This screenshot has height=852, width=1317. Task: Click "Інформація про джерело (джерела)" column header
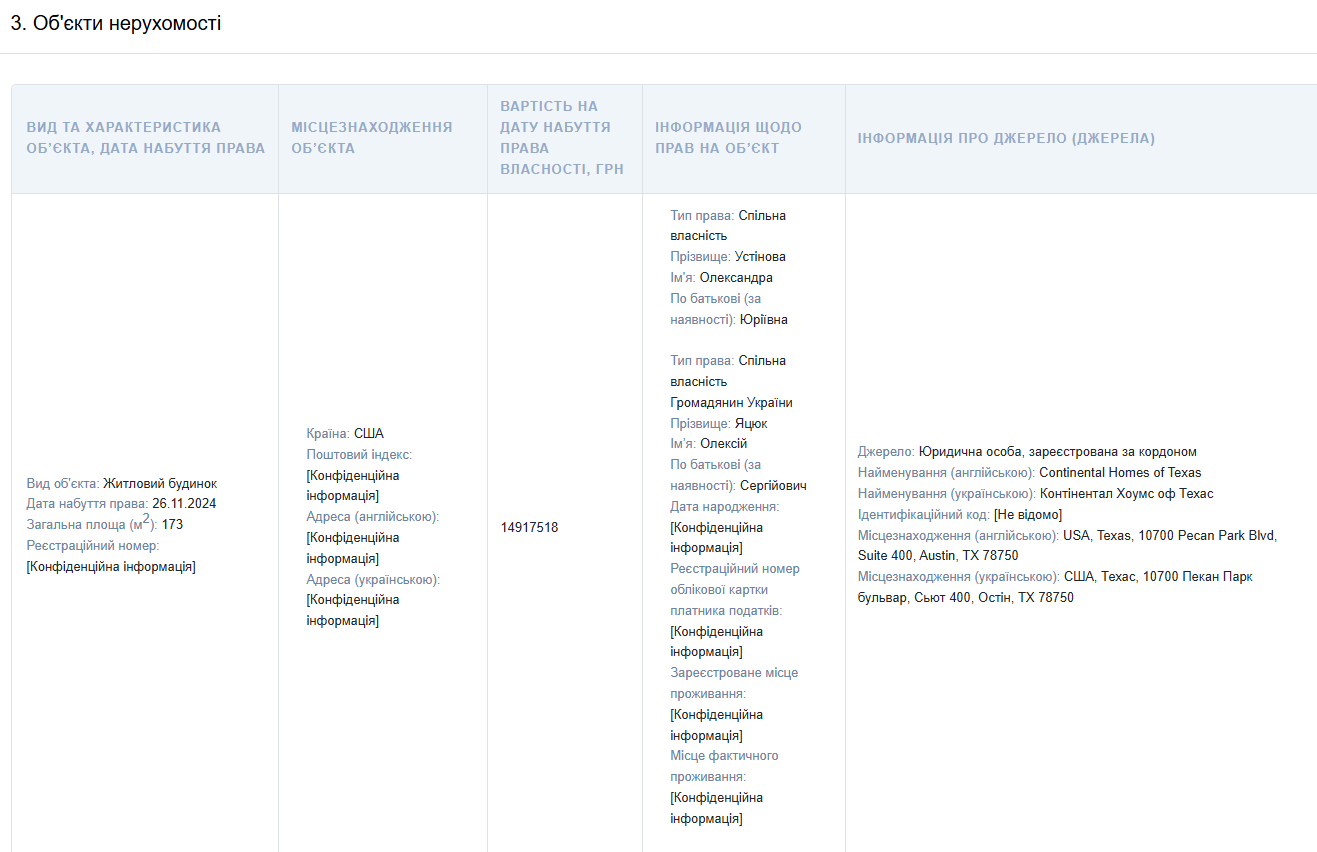tap(1005, 138)
